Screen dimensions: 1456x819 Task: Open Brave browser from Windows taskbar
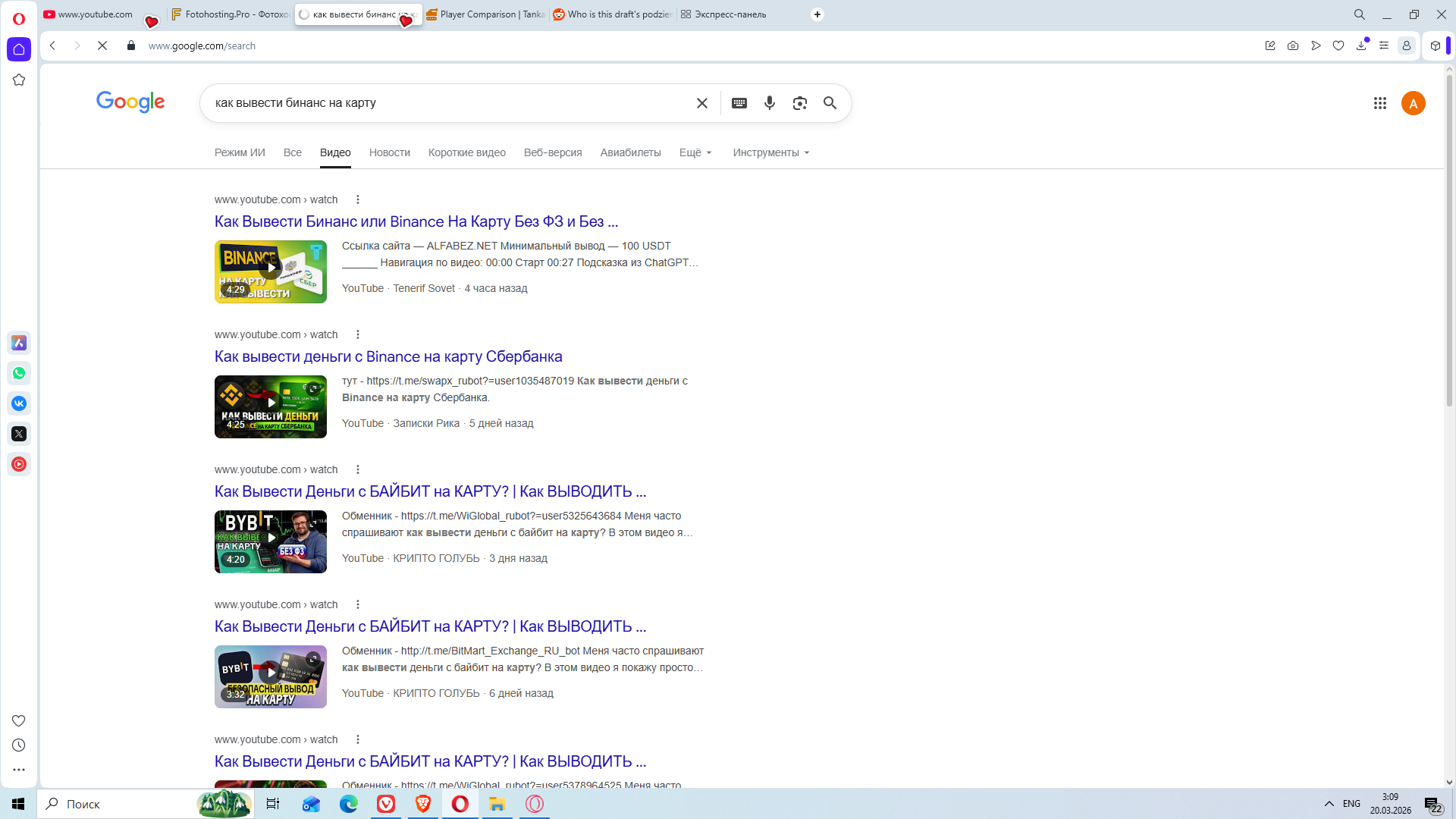pyautogui.click(x=423, y=804)
